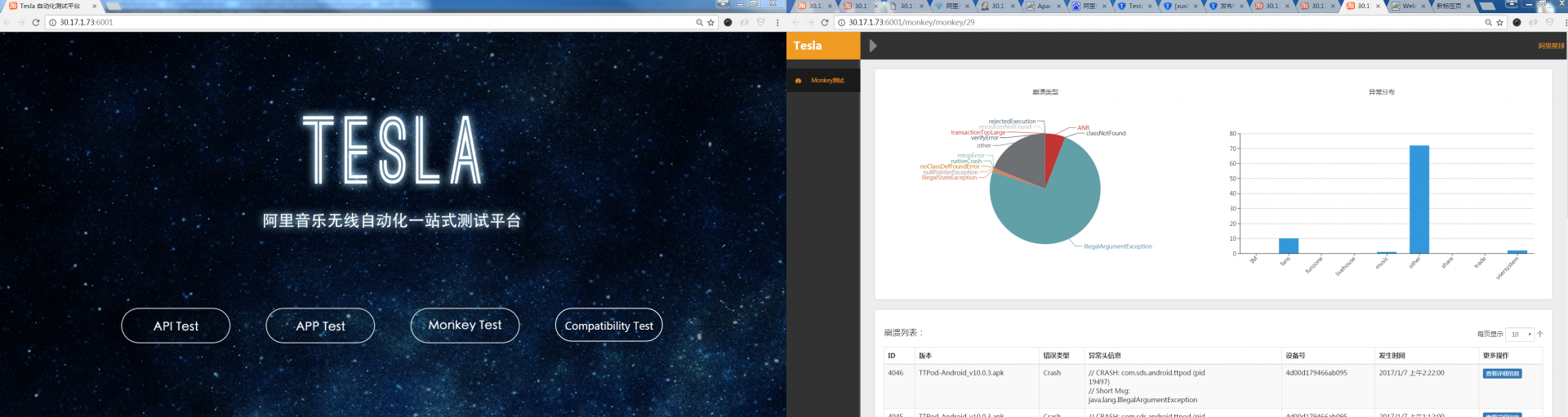The image size is (1568, 417).
Task: Open zoom magnifier in left window address bar
Action: (x=699, y=22)
